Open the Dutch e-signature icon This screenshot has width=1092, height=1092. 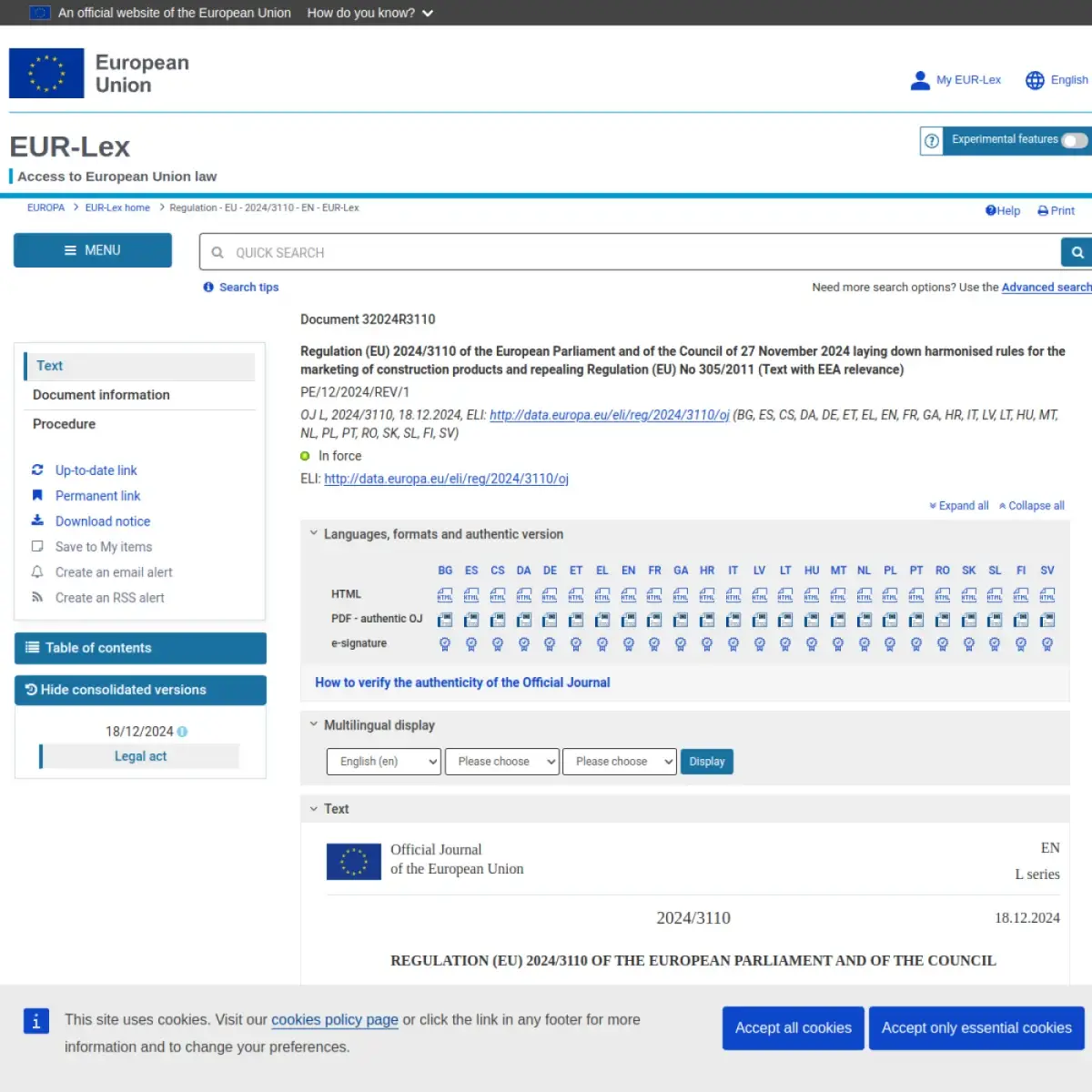(x=864, y=644)
